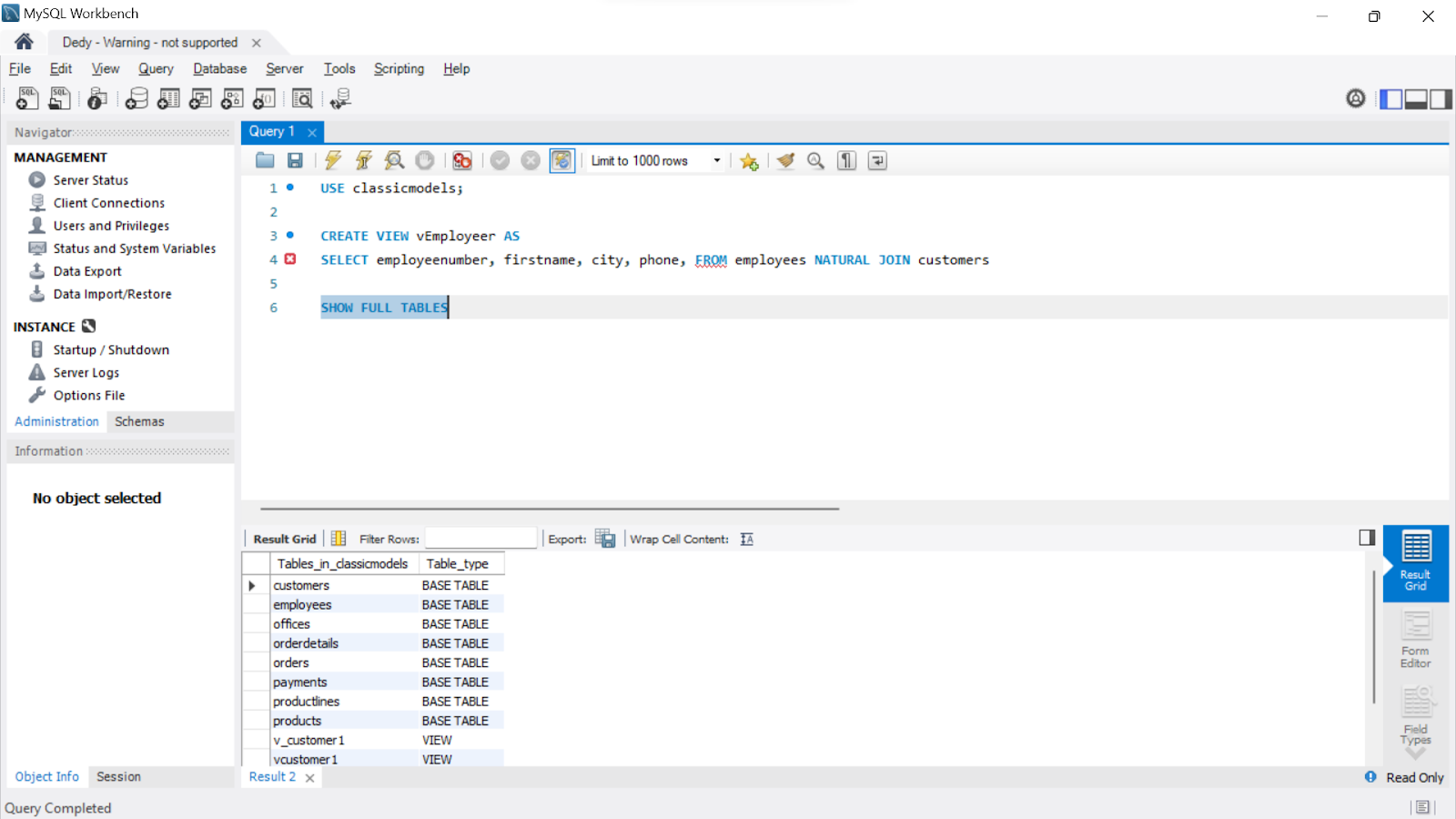Screen dimensions: 1456x819
Task: Toggle result side panel visibility icon
Action: click(1367, 538)
